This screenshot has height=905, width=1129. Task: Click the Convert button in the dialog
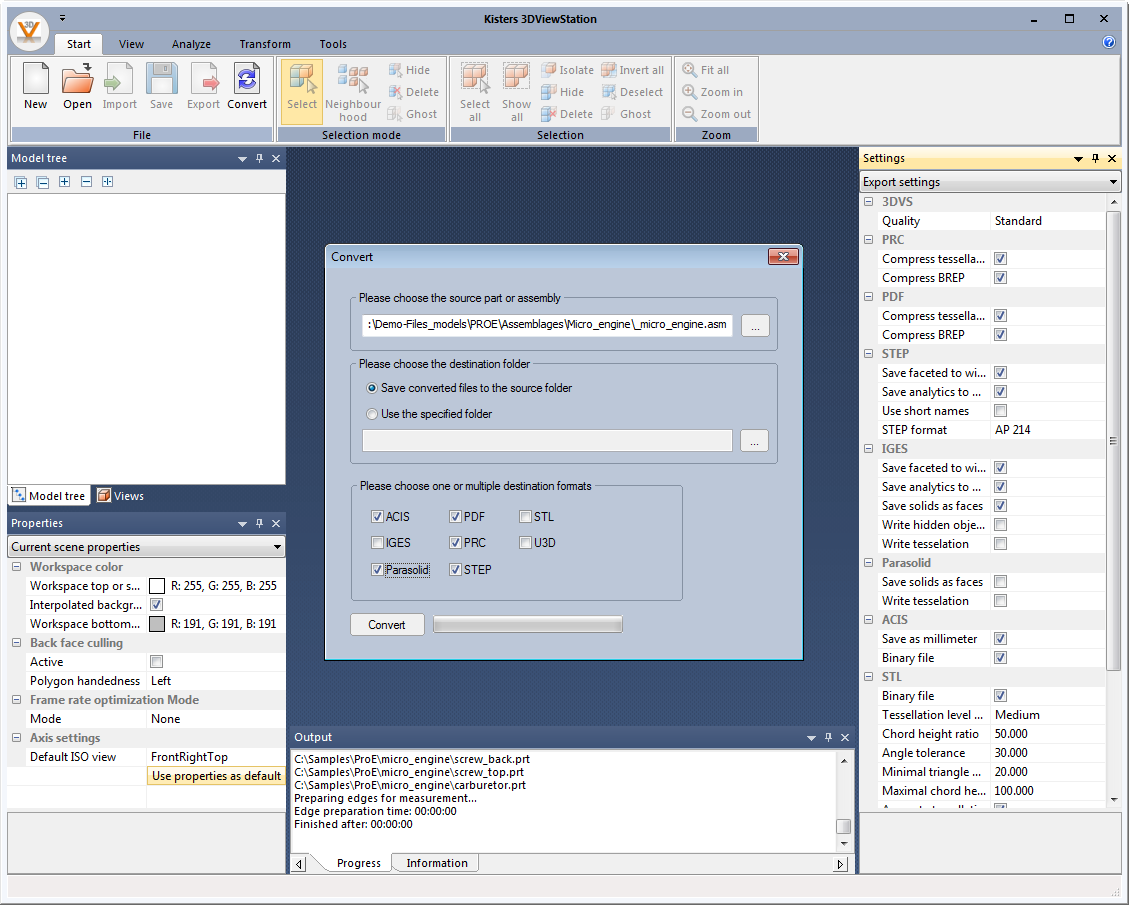click(x=387, y=625)
